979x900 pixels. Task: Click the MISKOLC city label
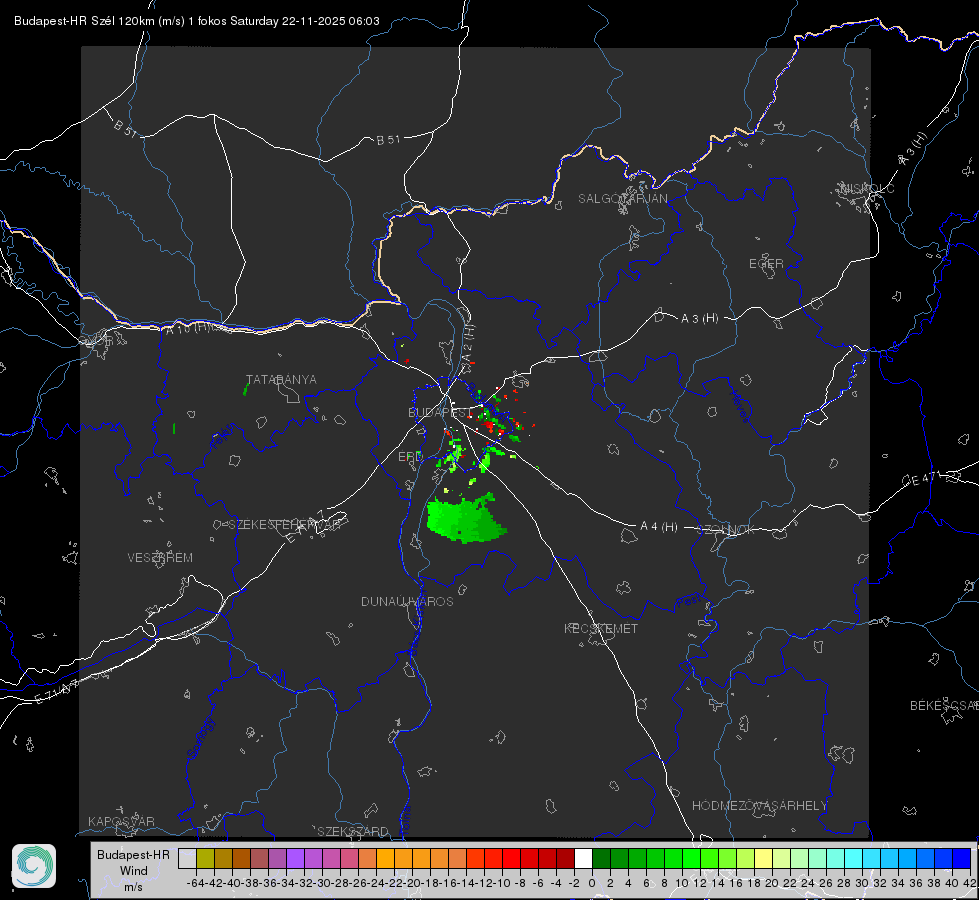(x=867, y=189)
